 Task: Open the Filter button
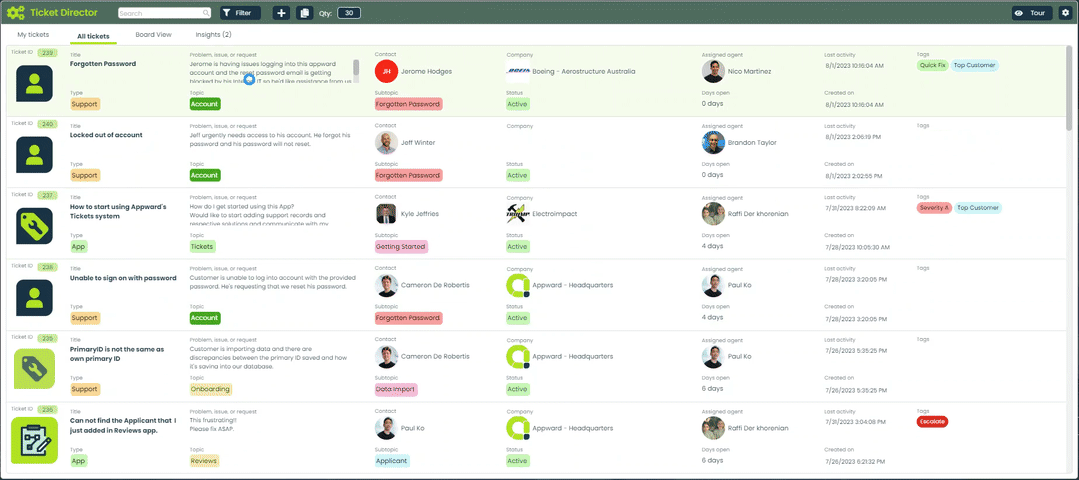(240, 13)
